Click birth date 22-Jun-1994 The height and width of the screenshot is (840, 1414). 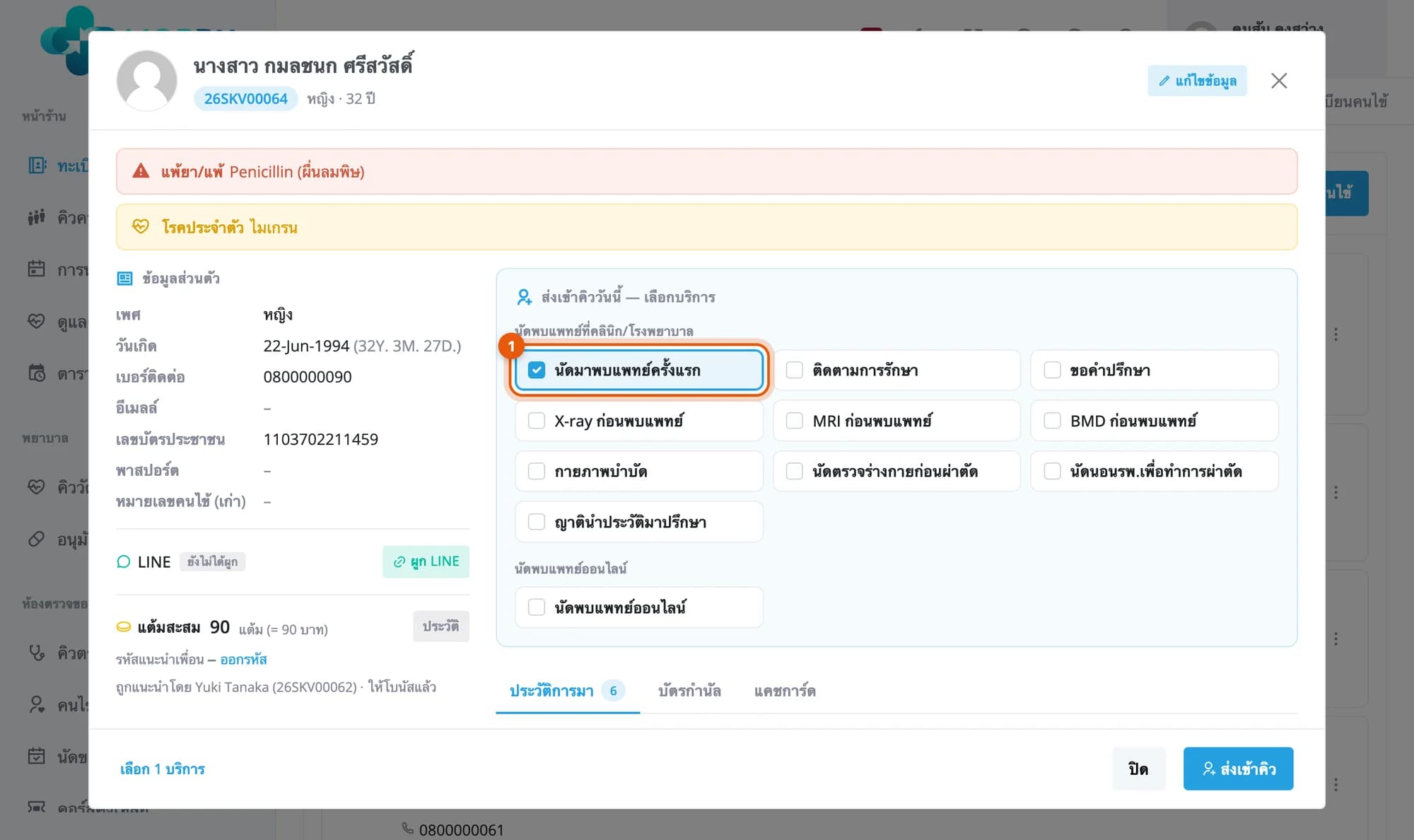pos(306,346)
